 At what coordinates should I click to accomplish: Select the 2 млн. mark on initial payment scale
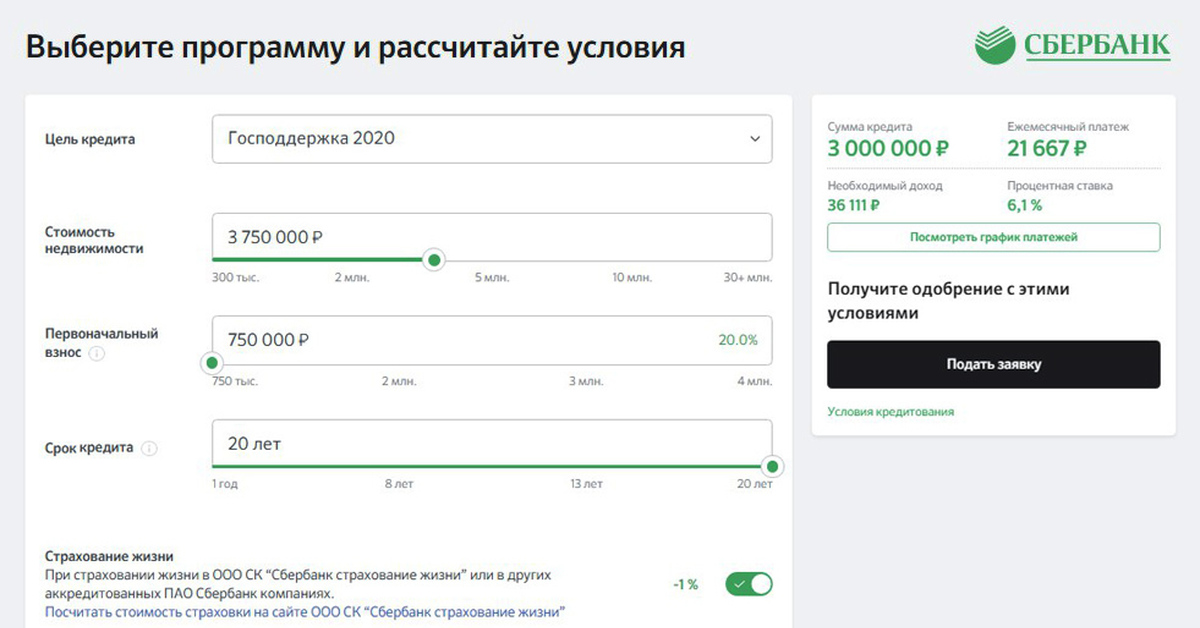point(399,382)
